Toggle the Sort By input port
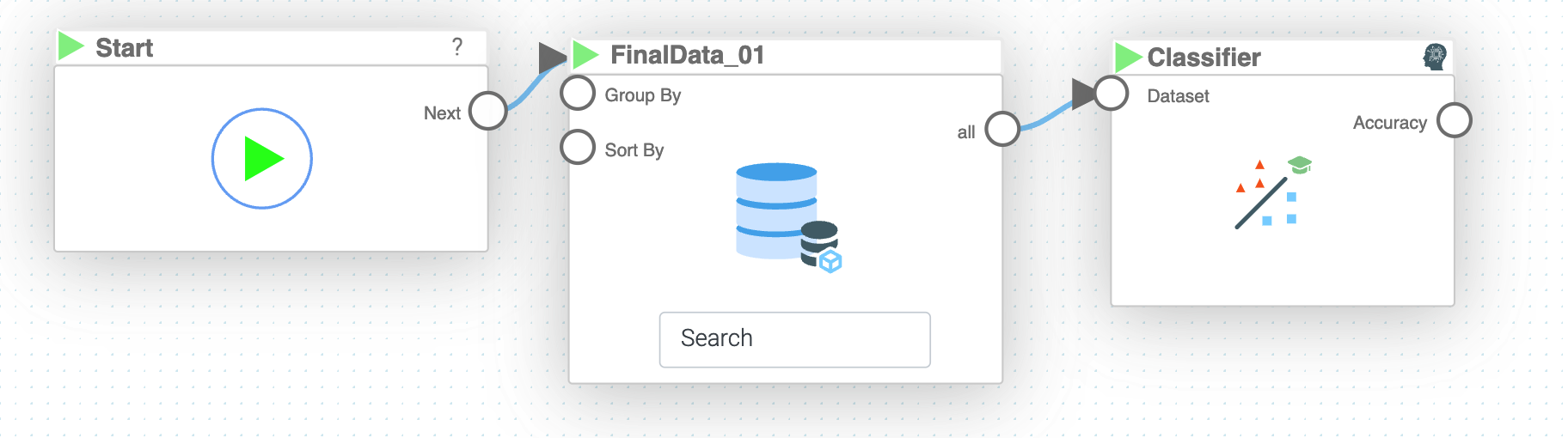 pyautogui.click(x=578, y=148)
